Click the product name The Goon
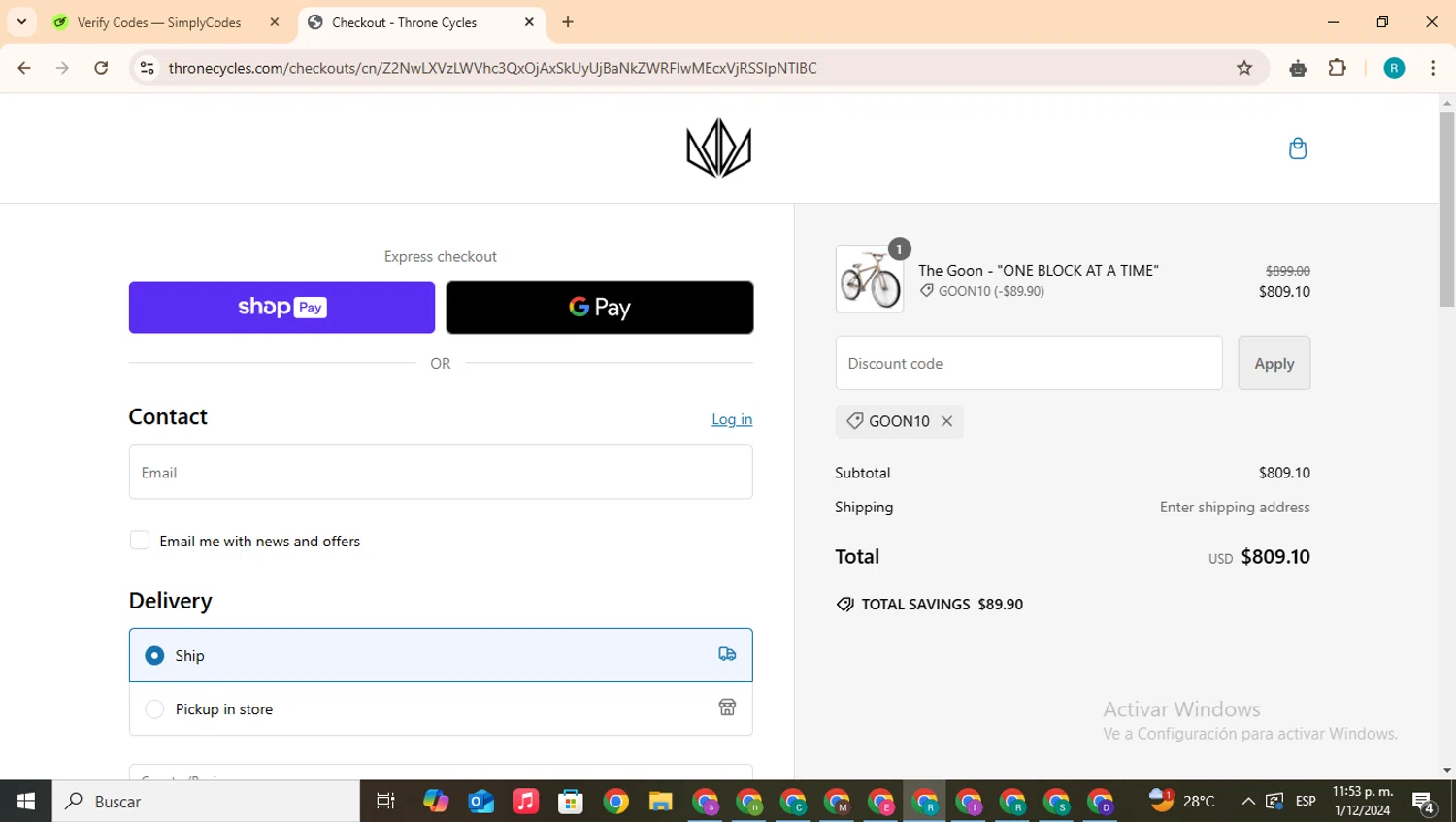This screenshot has width=1456, height=822. click(x=1039, y=270)
